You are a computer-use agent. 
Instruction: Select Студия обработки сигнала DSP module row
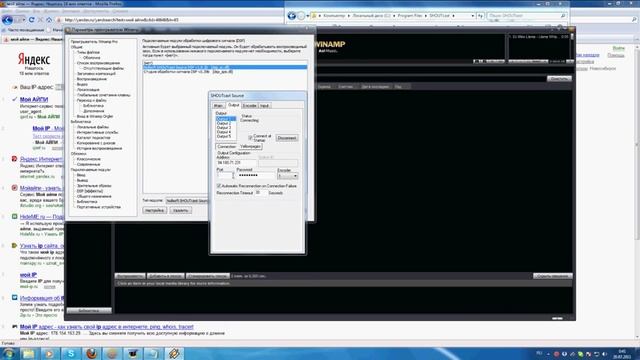click(x=225, y=71)
